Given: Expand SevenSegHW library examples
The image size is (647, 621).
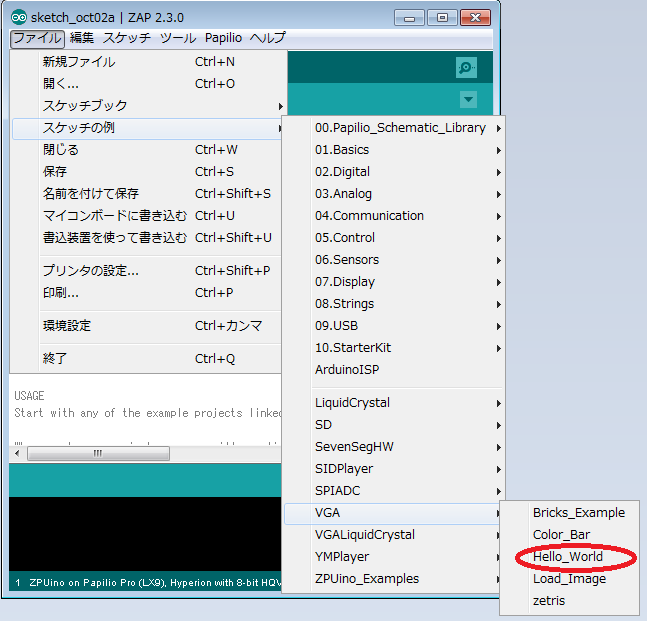Looking at the screenshot, I should pyautogui.click(x=394, y=447).
